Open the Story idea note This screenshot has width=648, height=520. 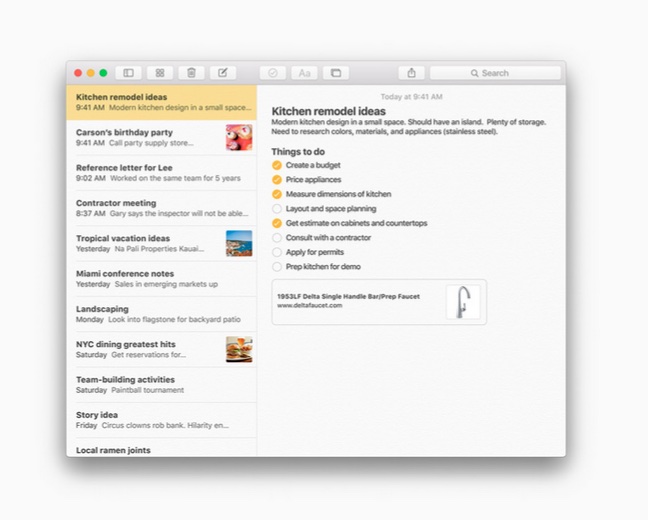pos(162,420)
